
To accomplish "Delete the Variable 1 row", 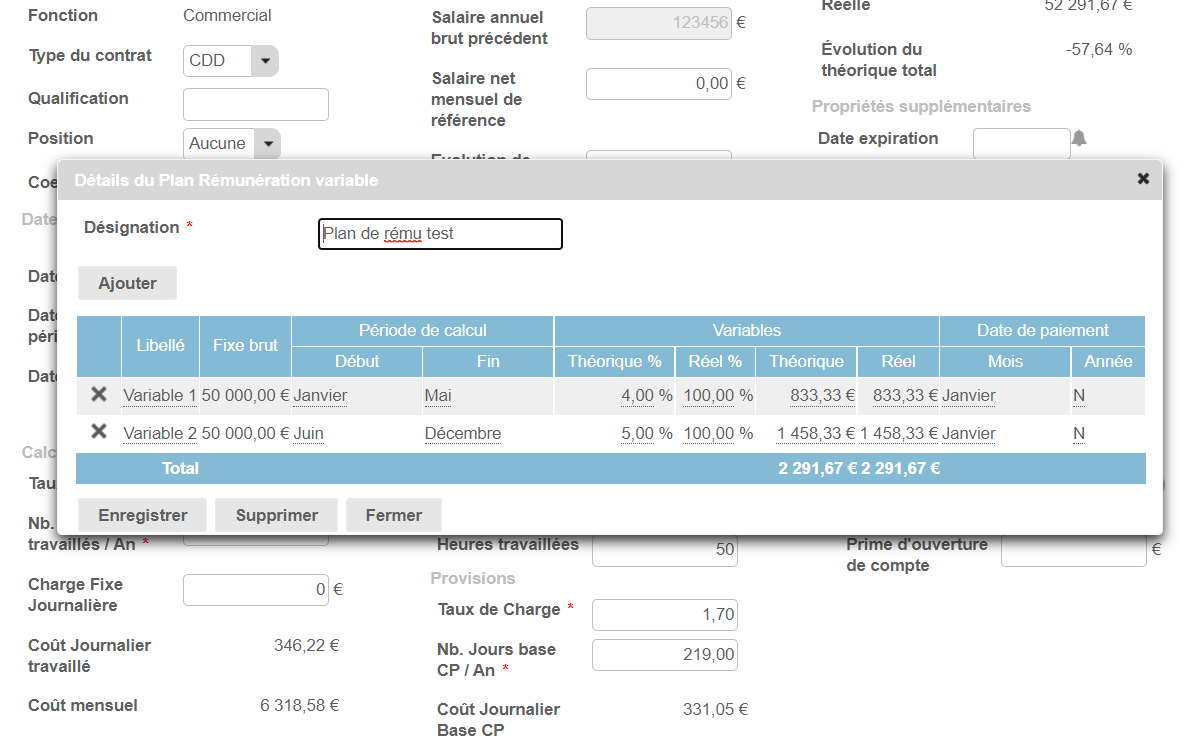I will [x=99, y=395].
